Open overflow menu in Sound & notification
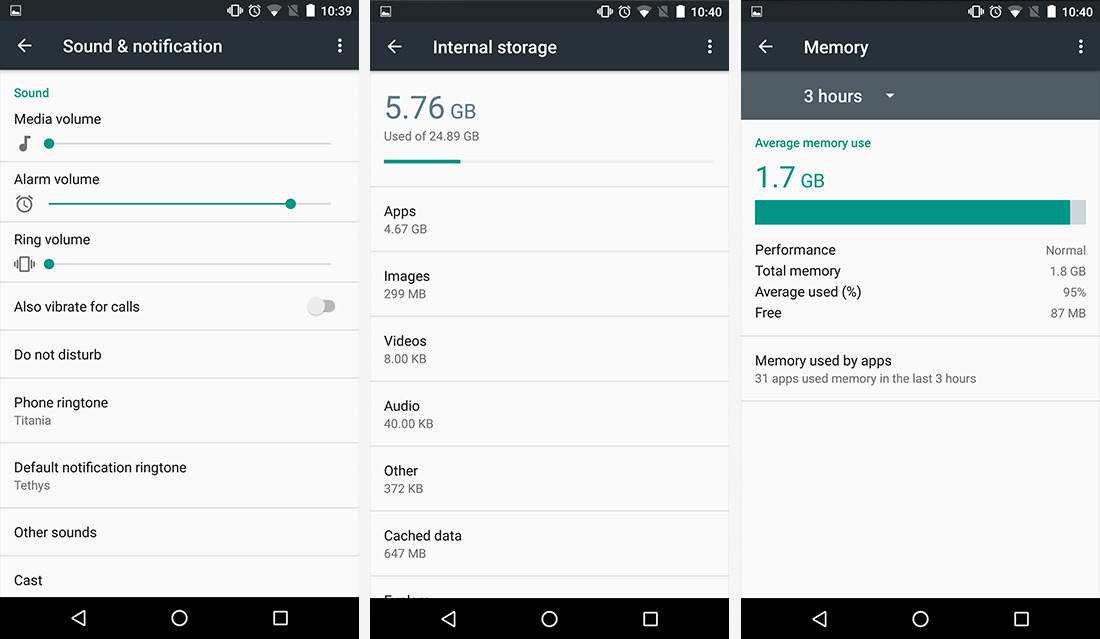 [340, 46]
